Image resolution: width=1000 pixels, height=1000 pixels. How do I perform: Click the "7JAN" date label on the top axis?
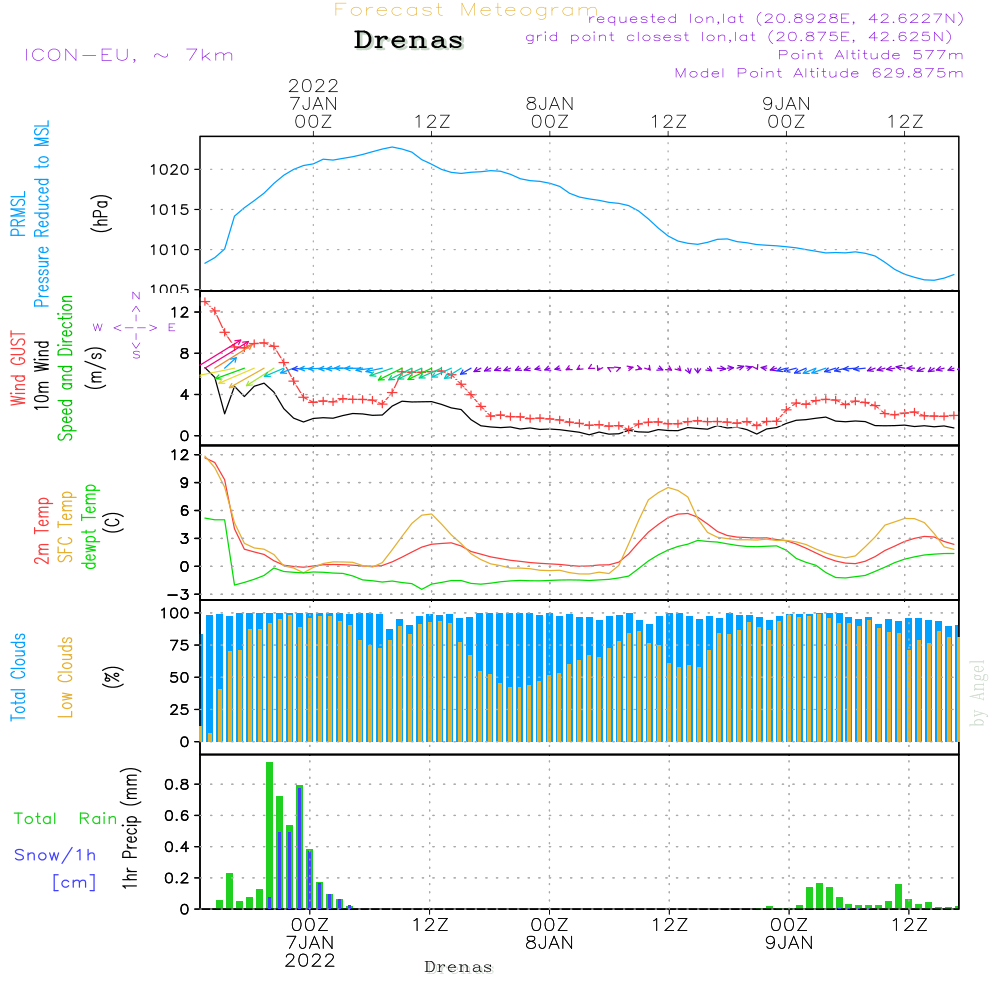tap(313, 104)
